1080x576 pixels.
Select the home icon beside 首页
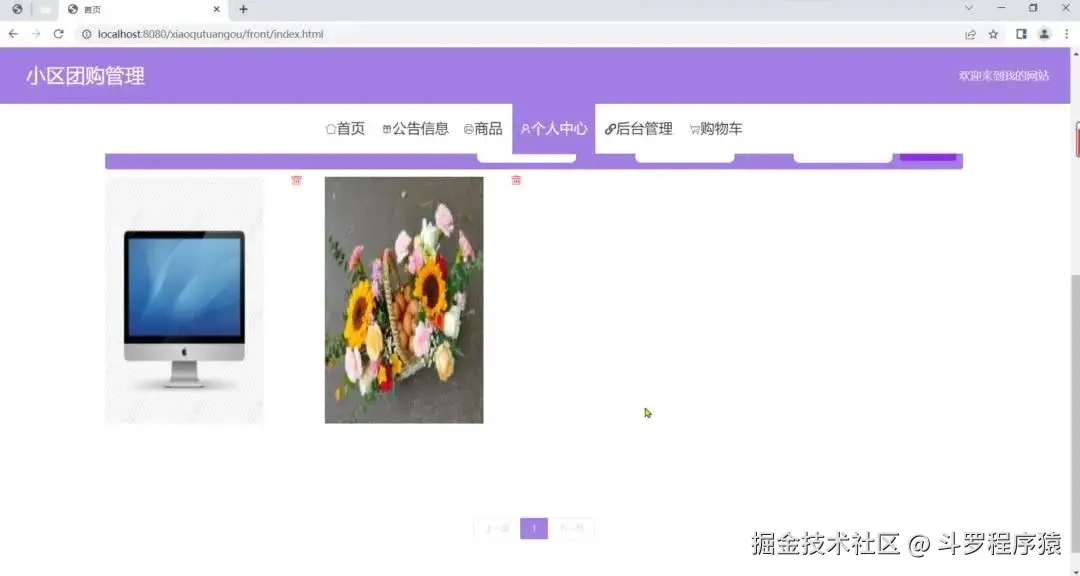click(x=330, y=128)
